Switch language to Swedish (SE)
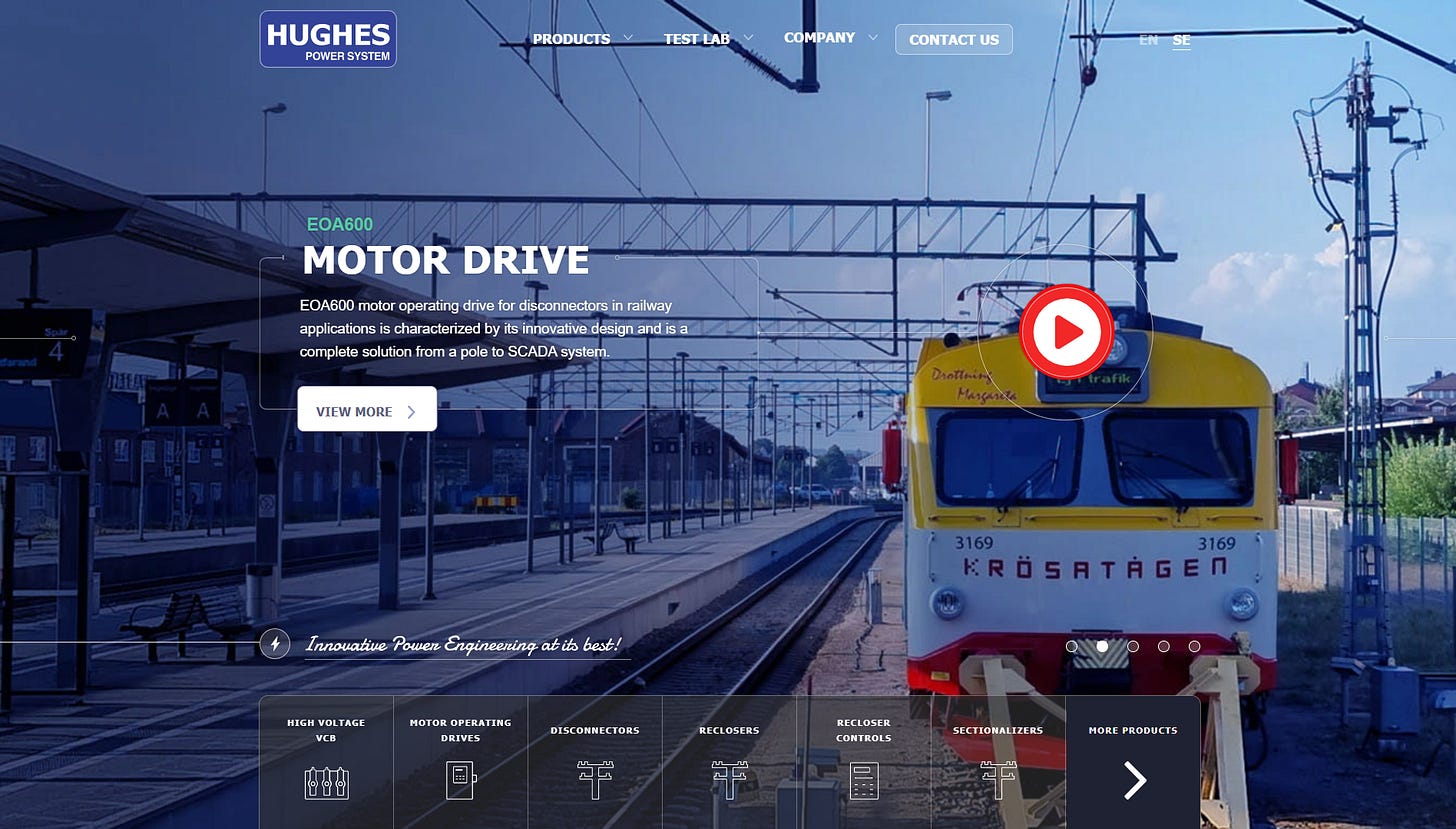This screenshot has height=829, width=1456. click(1182, 40)
